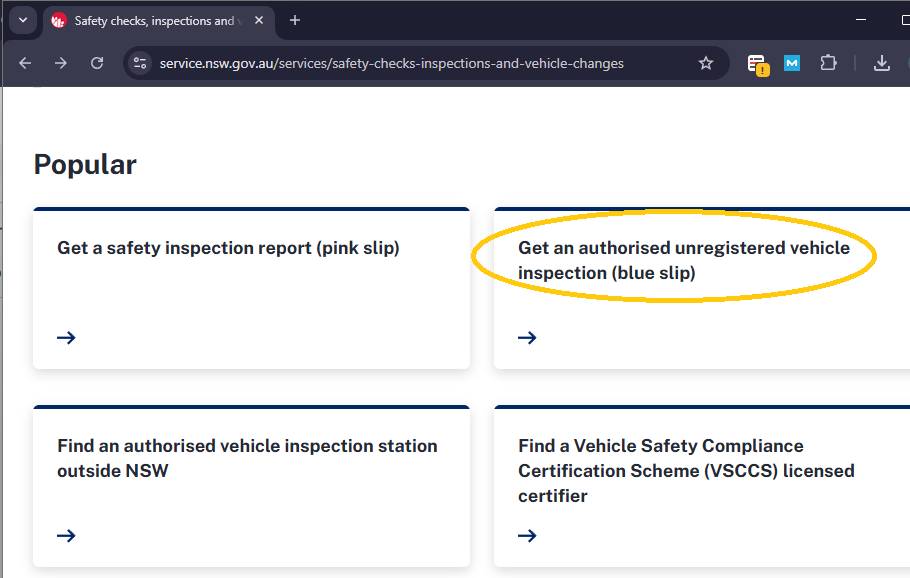
Task: Open Find a VSCCS licensed certifier link
Action: click(x=685, y=470)
